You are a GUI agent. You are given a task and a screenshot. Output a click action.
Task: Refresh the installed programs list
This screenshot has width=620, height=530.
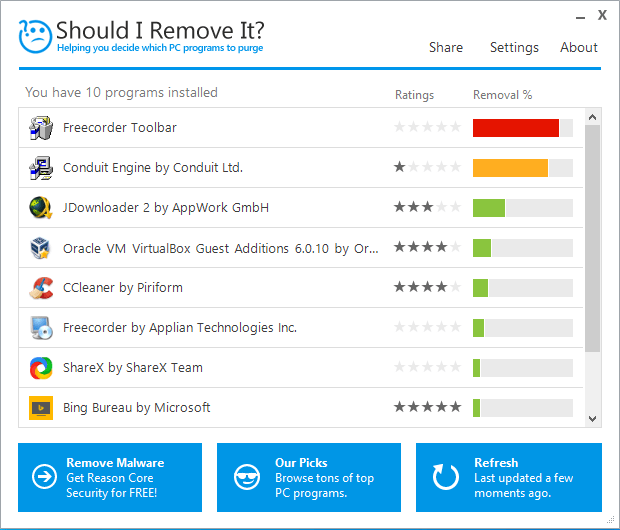tap(508, 478)
